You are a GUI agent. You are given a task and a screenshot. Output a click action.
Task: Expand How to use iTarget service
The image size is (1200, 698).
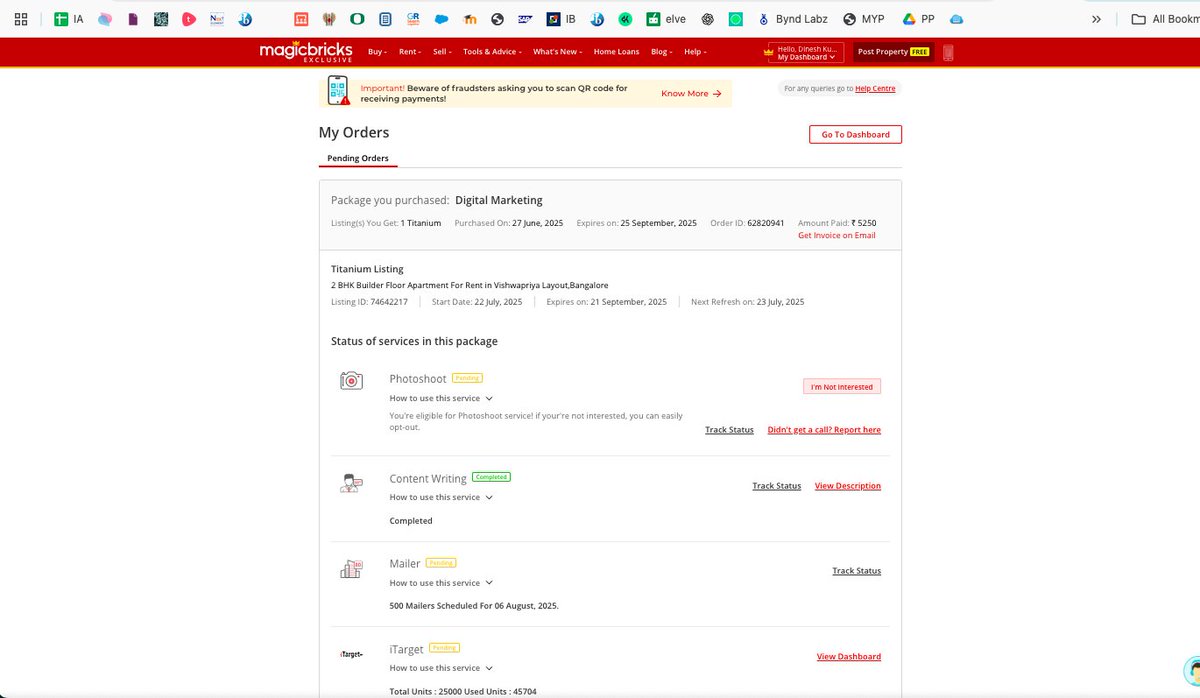click(x=441, y=668)
